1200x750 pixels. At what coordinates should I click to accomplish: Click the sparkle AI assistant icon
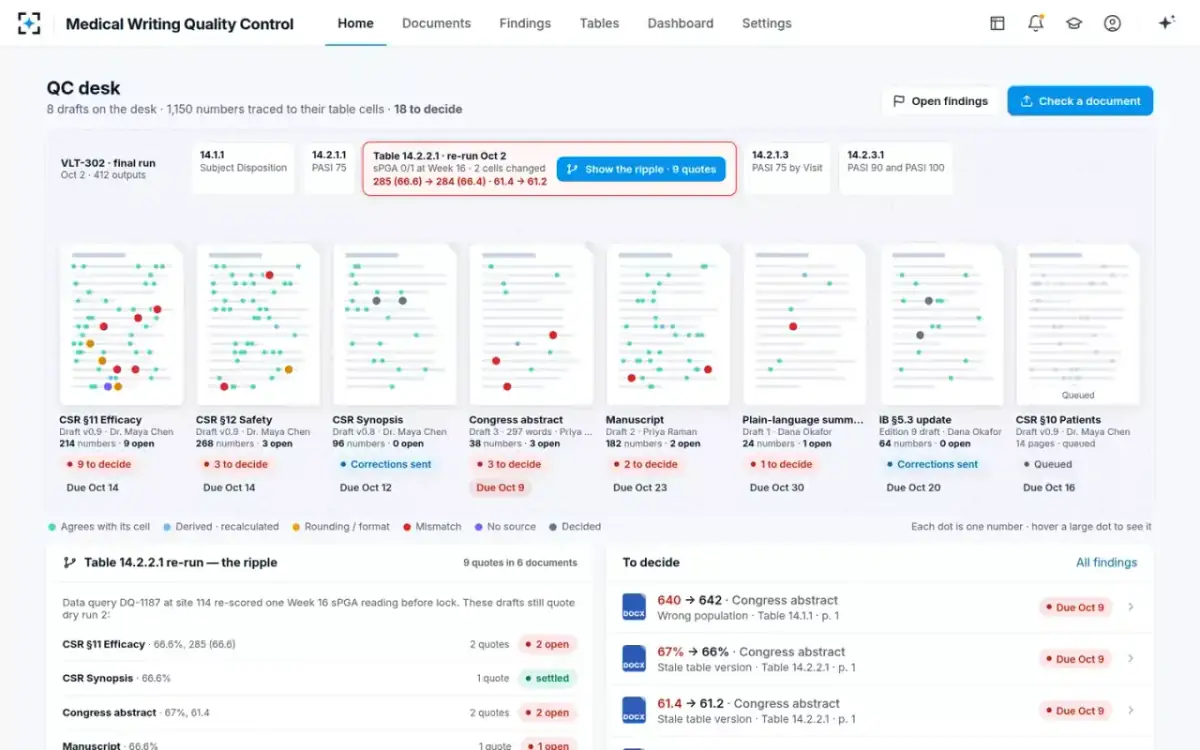pyautogui.click(x=1166, y=23)
